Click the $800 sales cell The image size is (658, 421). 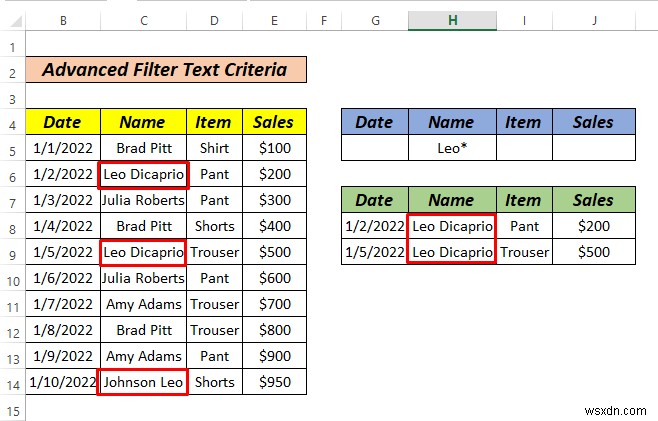click(274, 330)
